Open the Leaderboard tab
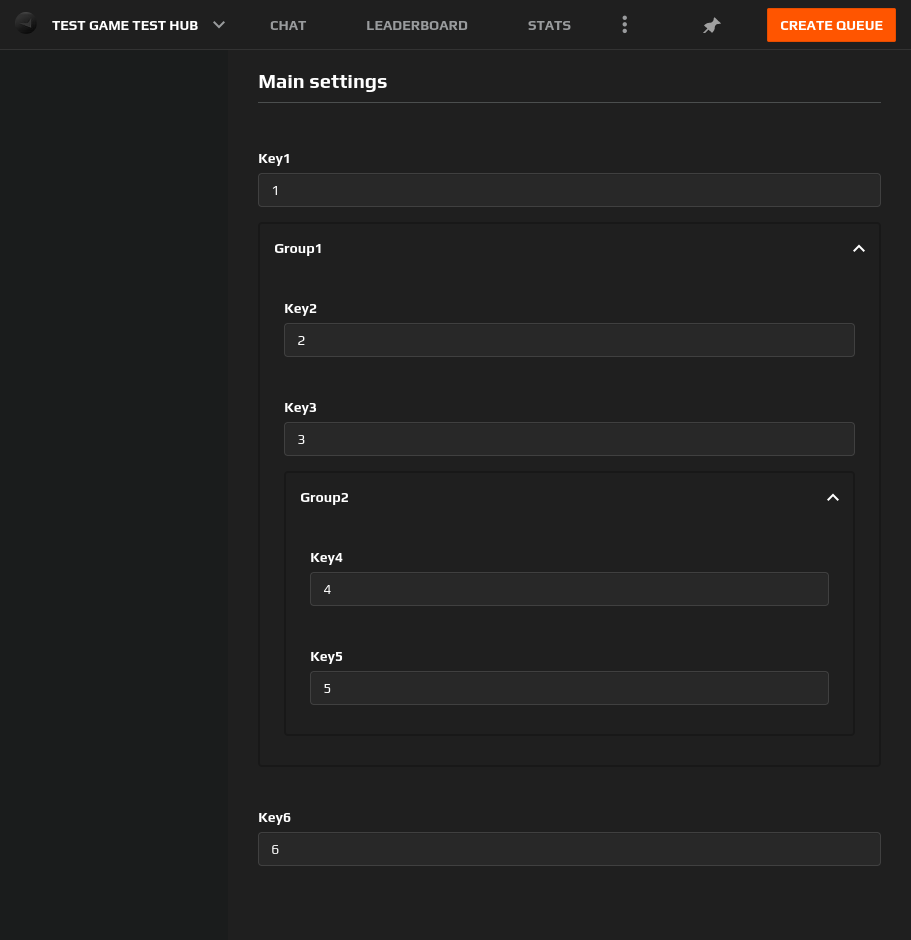The width and height of the screenshot is (911, 940). 416,26
